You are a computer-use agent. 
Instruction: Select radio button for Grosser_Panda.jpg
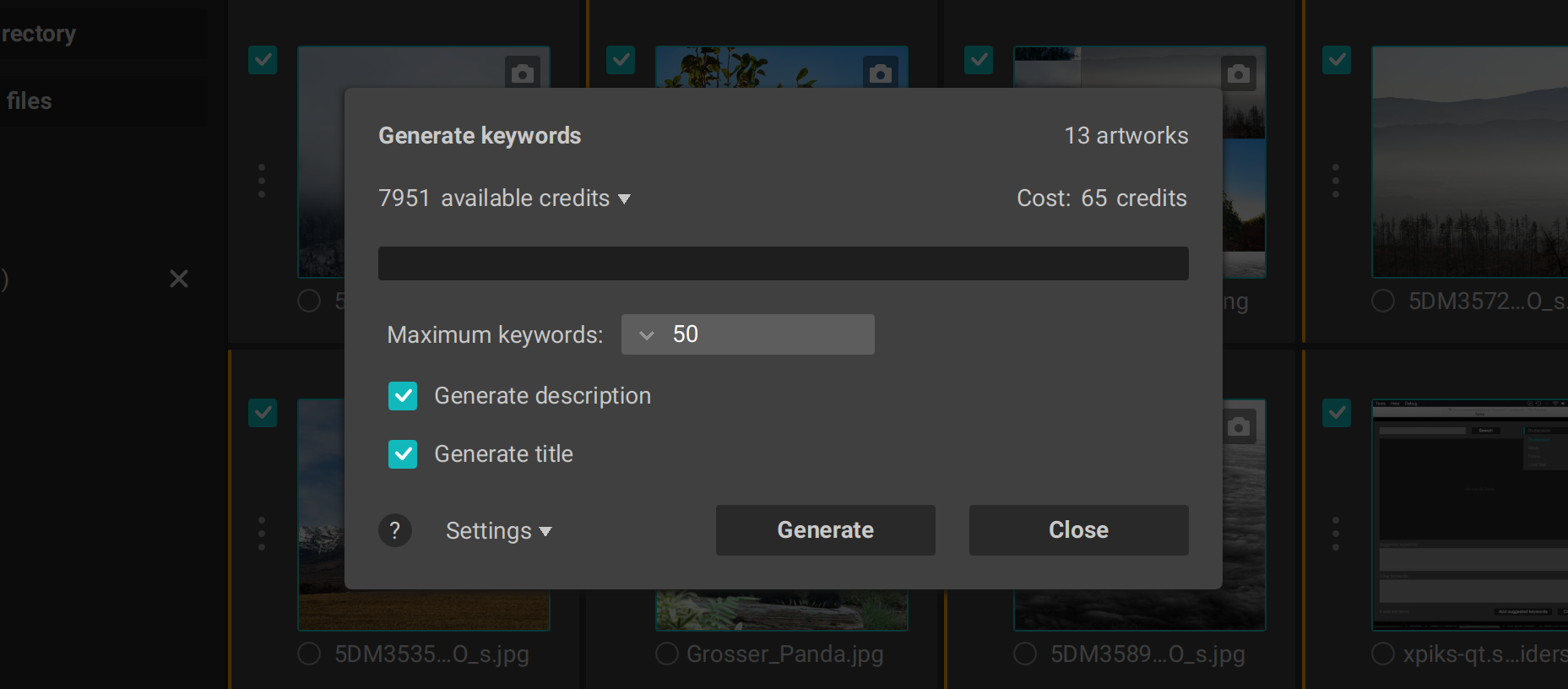point(667,654)
